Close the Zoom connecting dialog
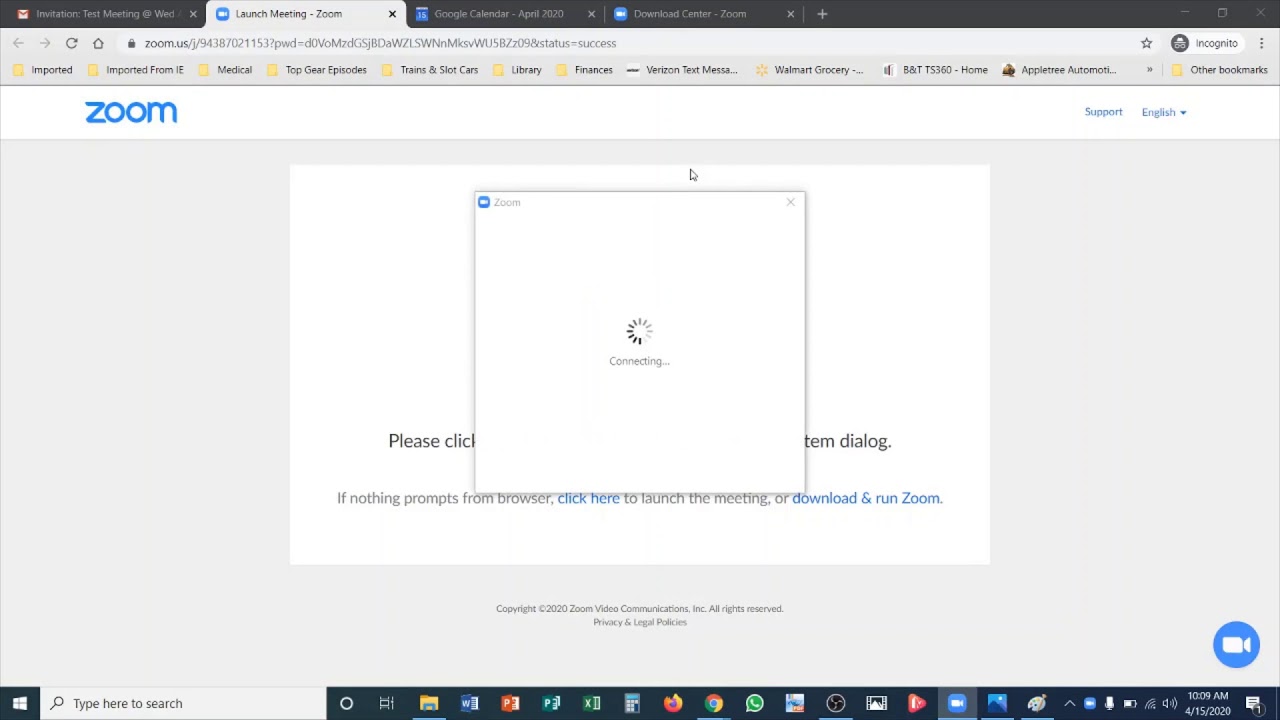This screenshot has width=1280, height=720. [x=790, y=202]
